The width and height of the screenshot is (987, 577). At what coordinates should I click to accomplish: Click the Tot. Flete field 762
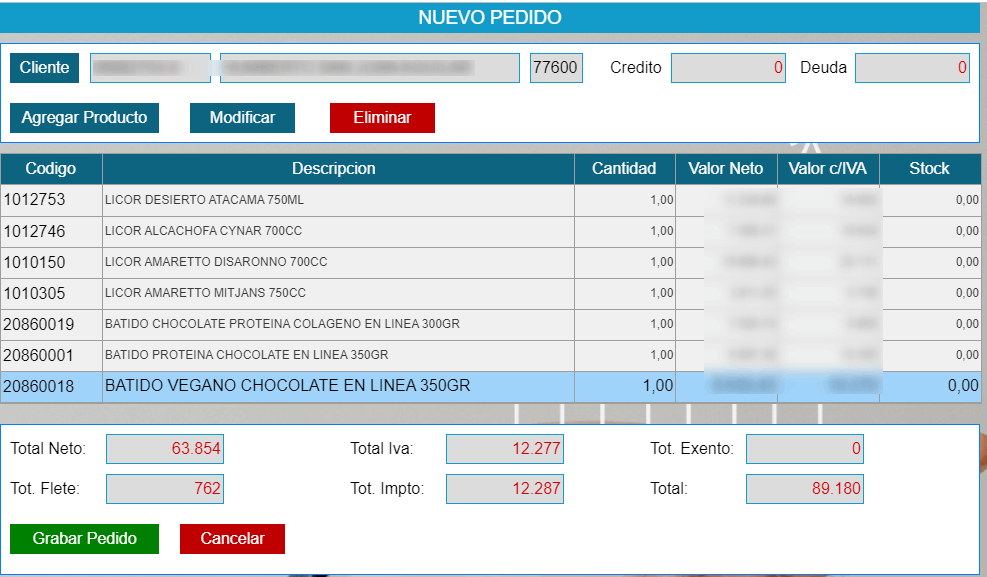coord(165,489)
